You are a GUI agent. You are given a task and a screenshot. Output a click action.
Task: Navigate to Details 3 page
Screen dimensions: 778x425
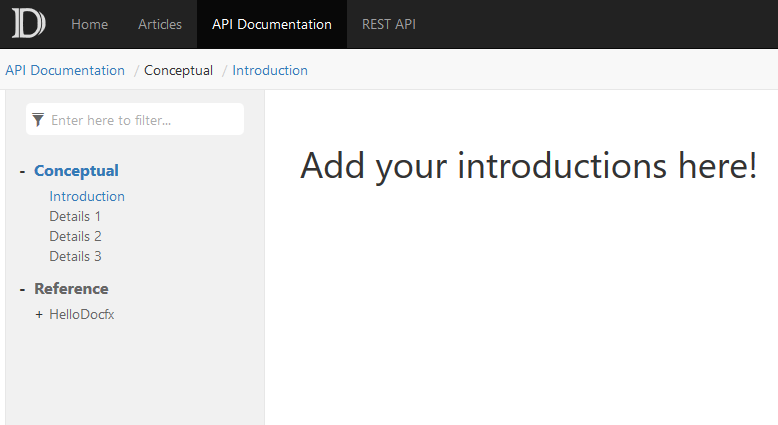(75, 256)
